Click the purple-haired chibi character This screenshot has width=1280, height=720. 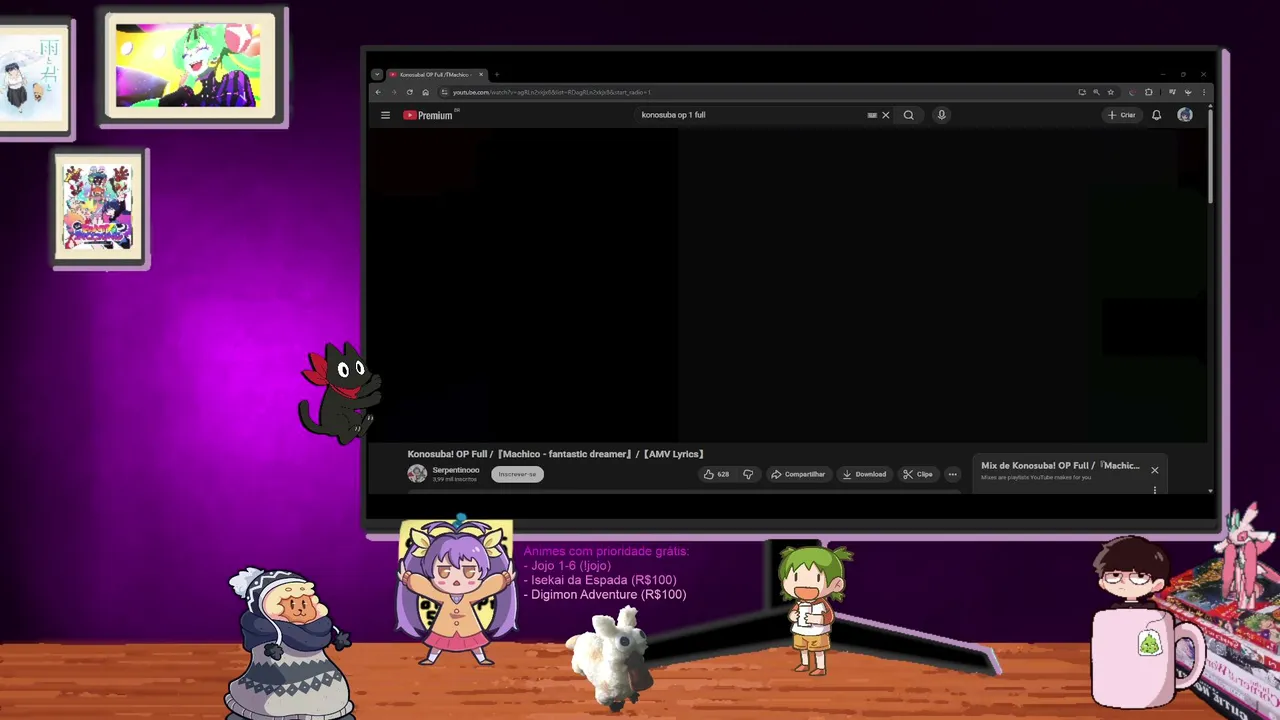coord(457,593)
